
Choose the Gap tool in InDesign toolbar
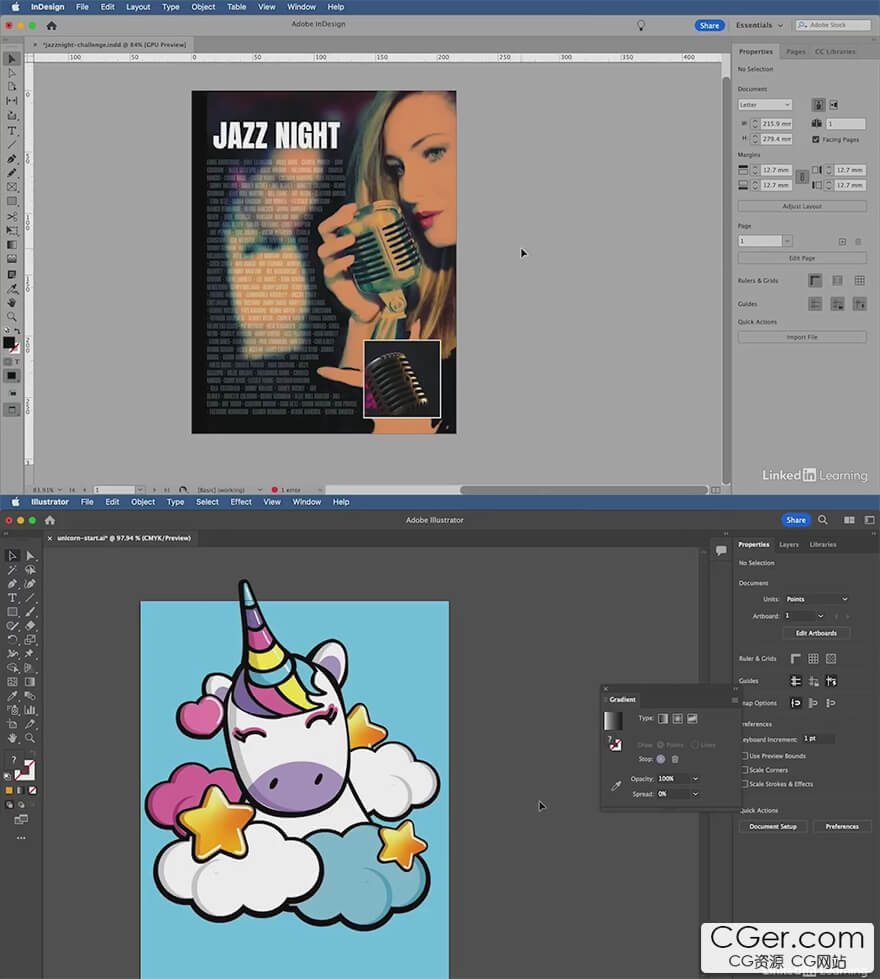tap(12, 101)
